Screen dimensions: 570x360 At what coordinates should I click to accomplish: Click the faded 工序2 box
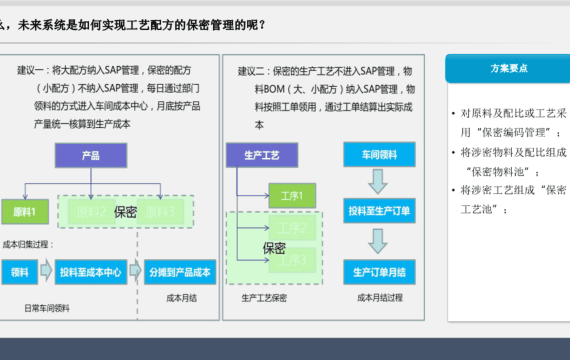(292, 228)
